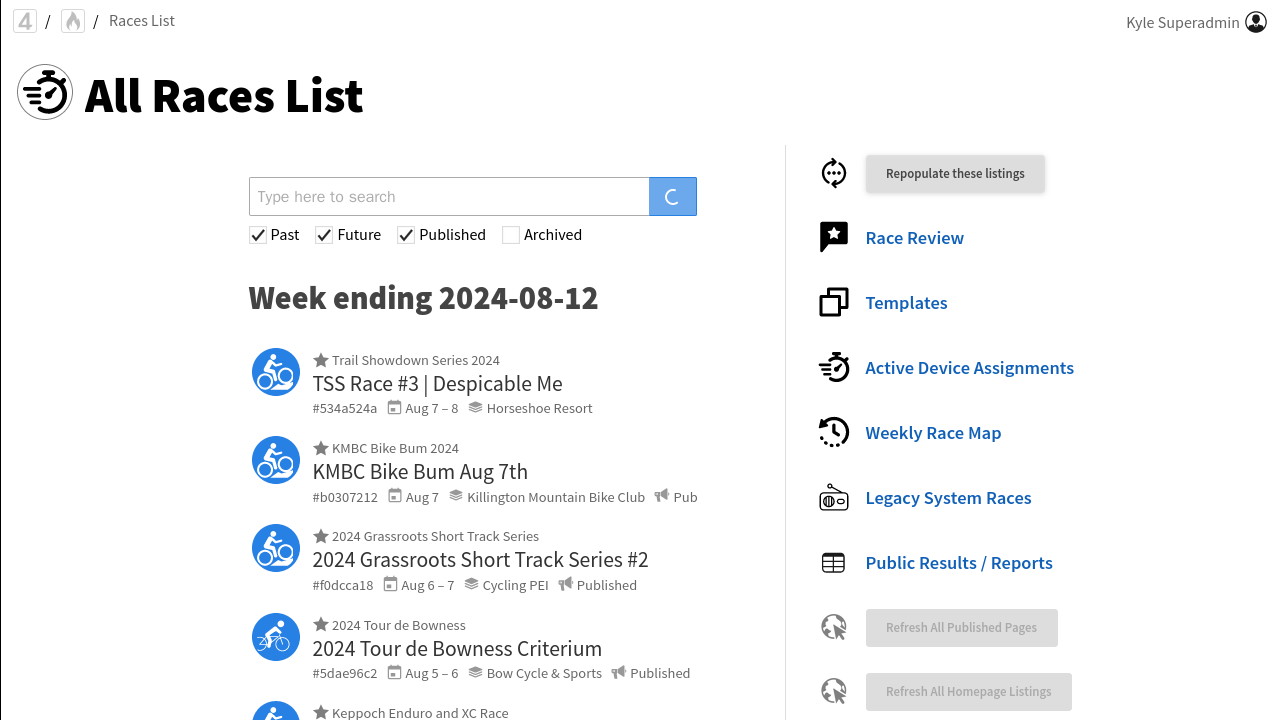Click the stopwatch icon beside All Races List
This screenshot has width=1280, height=720.
click(x=45, y=93)
